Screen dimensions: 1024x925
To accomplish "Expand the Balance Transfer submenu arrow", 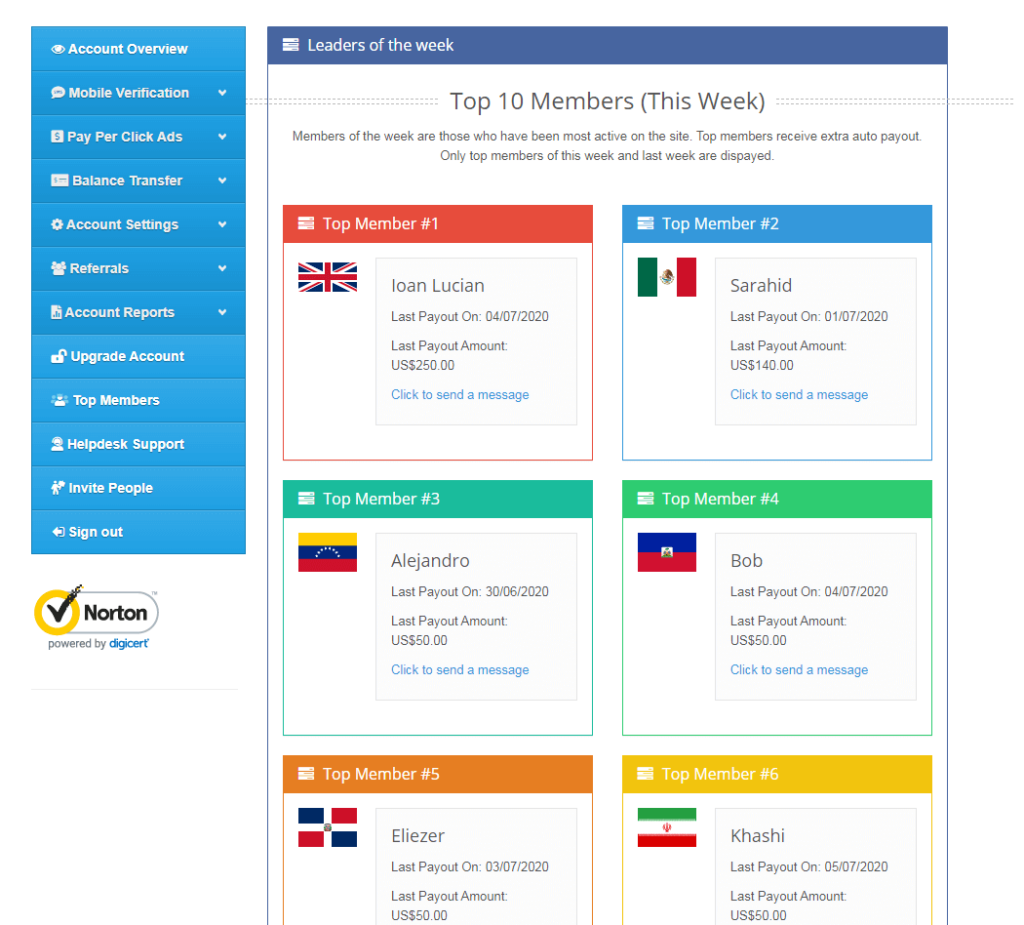I will click(222, 181).
